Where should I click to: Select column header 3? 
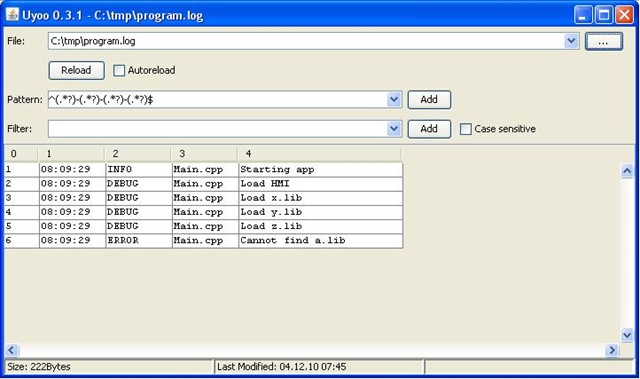(204, 154)
